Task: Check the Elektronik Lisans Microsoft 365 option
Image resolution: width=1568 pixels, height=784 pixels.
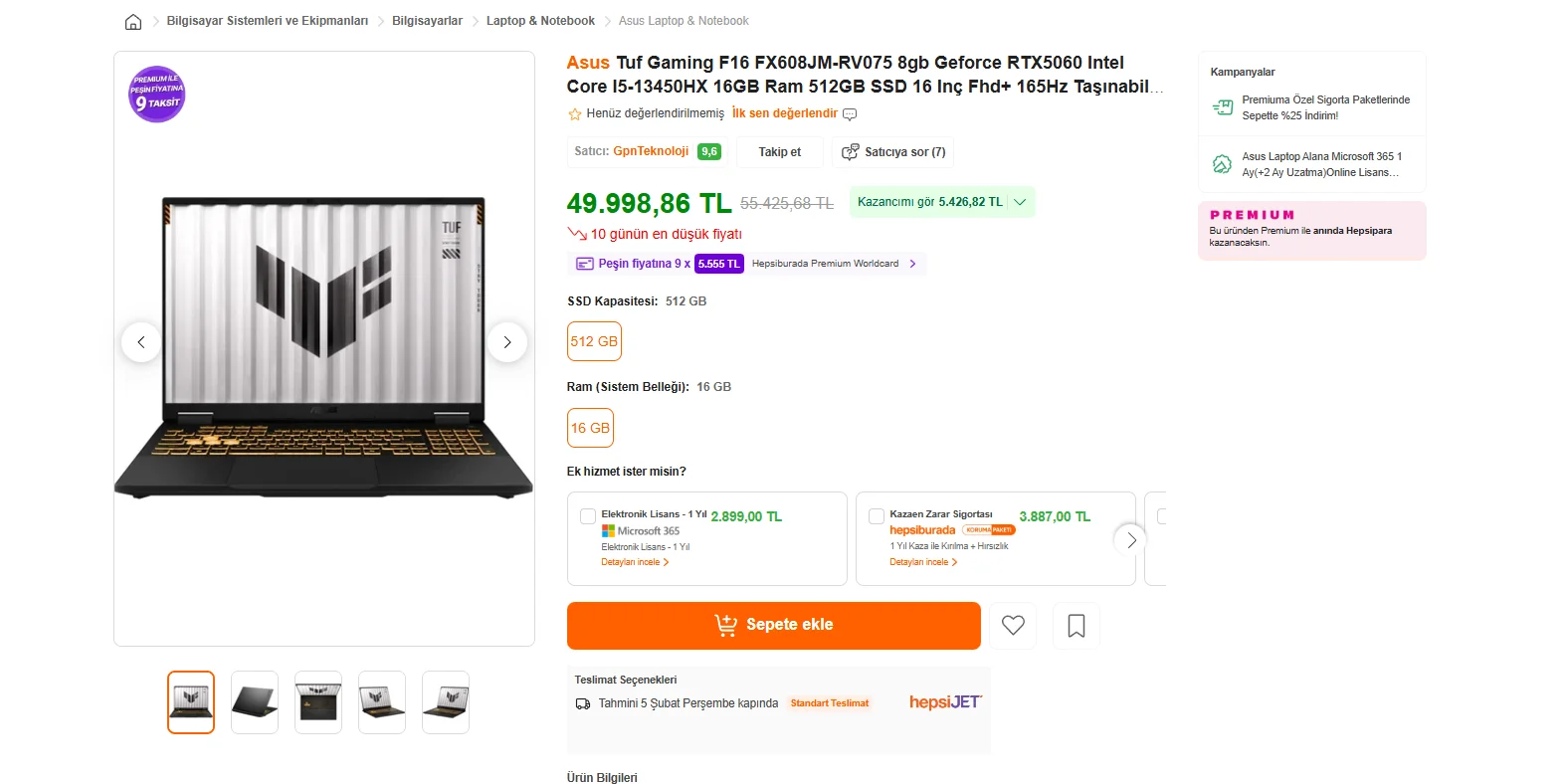Action: pos(588,516)
